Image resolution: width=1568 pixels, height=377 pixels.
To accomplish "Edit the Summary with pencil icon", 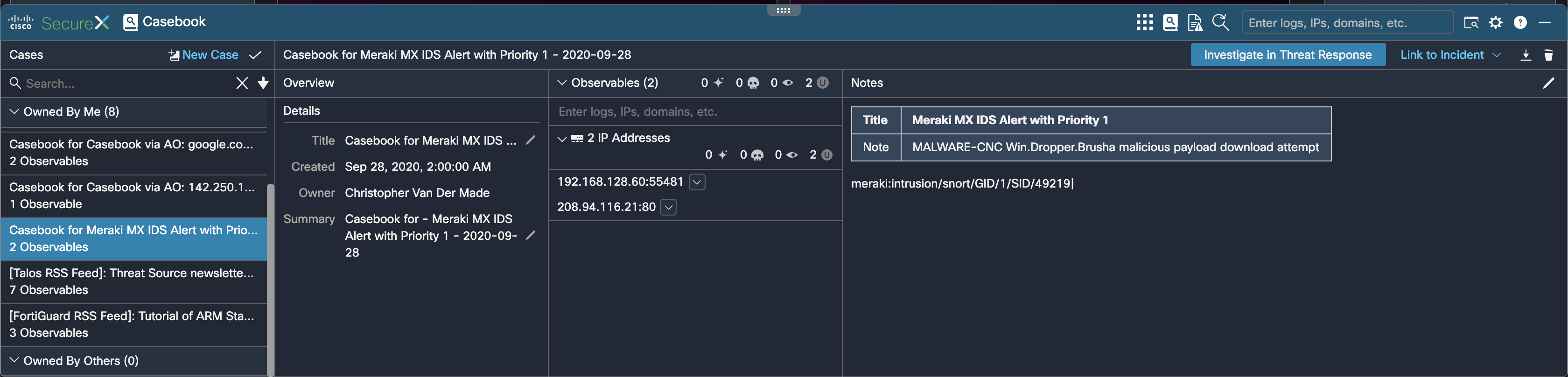I will (530, 235).
